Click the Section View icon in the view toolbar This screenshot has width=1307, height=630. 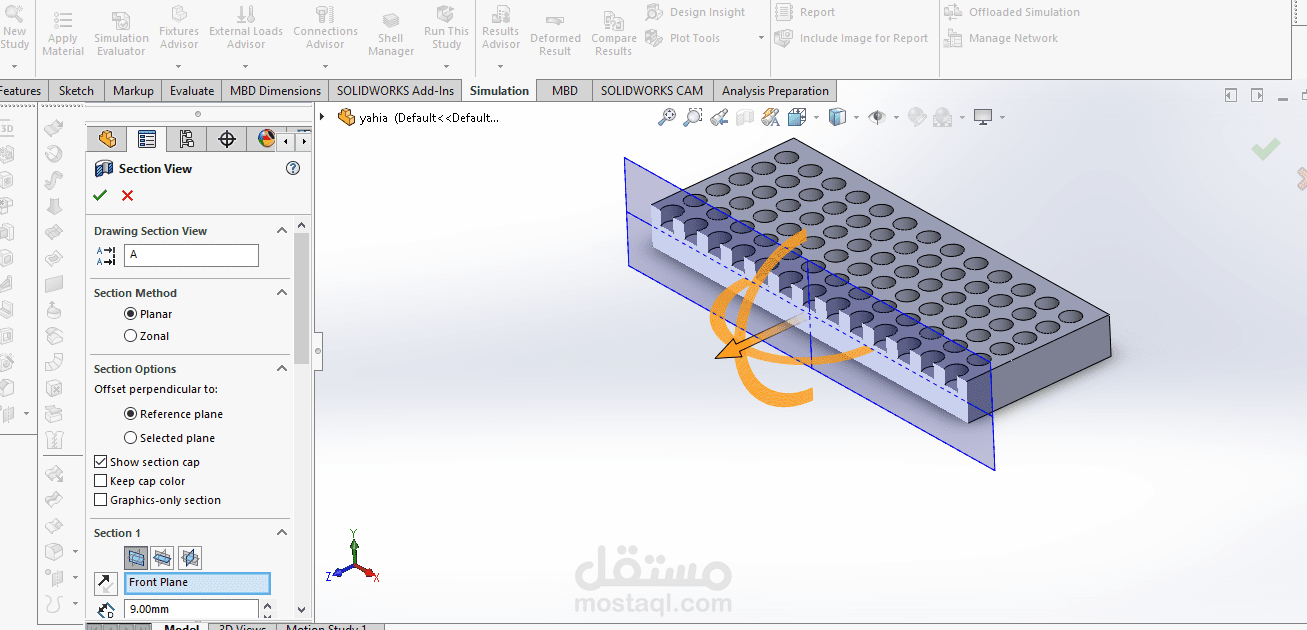click(x=744, y=117)
